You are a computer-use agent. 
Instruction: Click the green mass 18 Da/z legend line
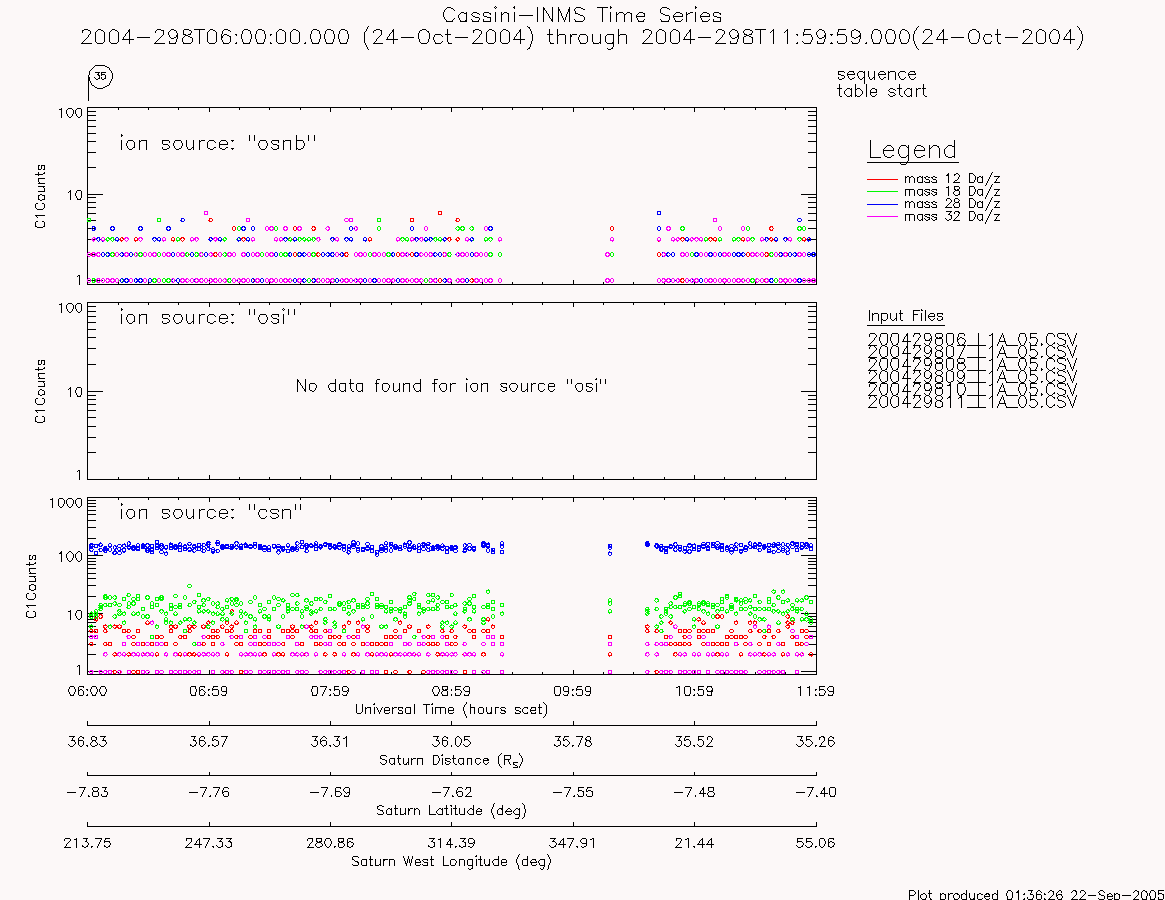[883, 192]
